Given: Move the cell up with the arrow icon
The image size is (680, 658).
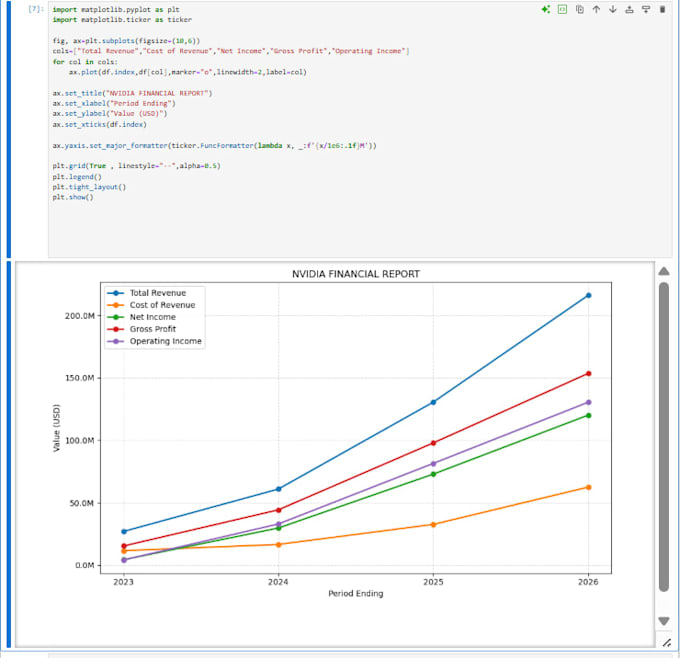Looking at the screenshot, I should click(x=596, y=9).
